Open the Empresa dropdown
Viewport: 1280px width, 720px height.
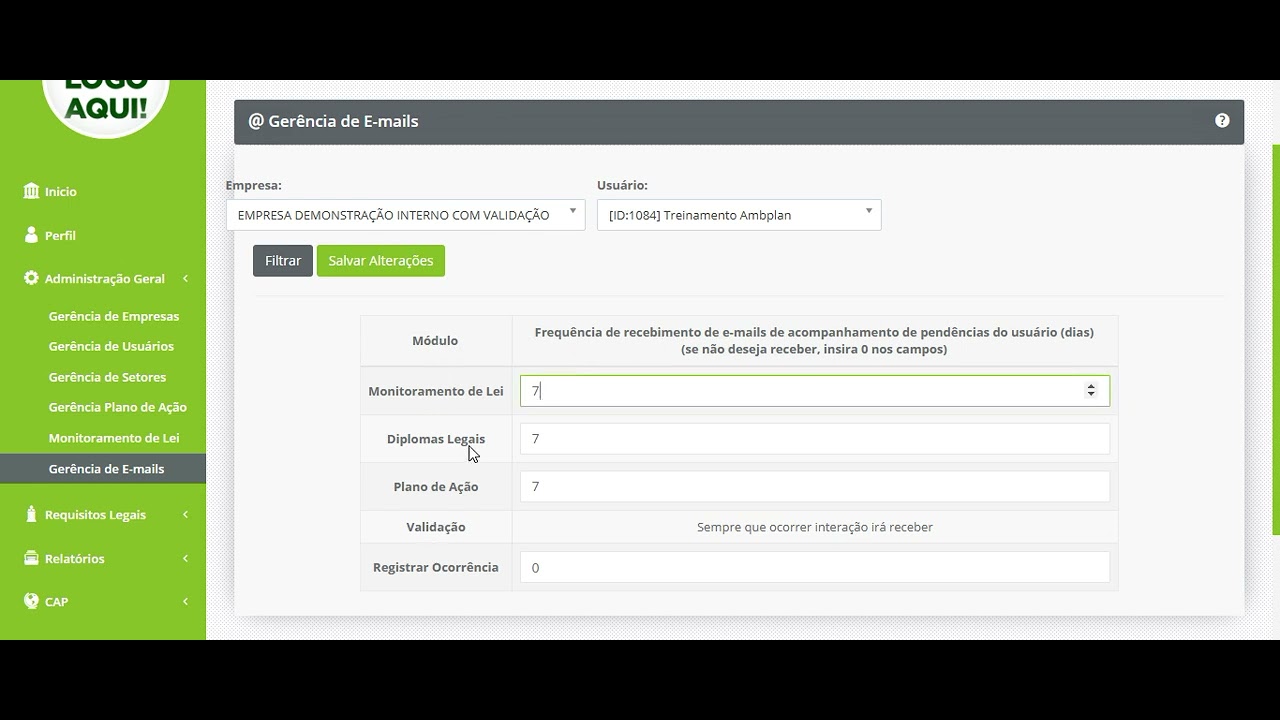(x=405, y=215)
